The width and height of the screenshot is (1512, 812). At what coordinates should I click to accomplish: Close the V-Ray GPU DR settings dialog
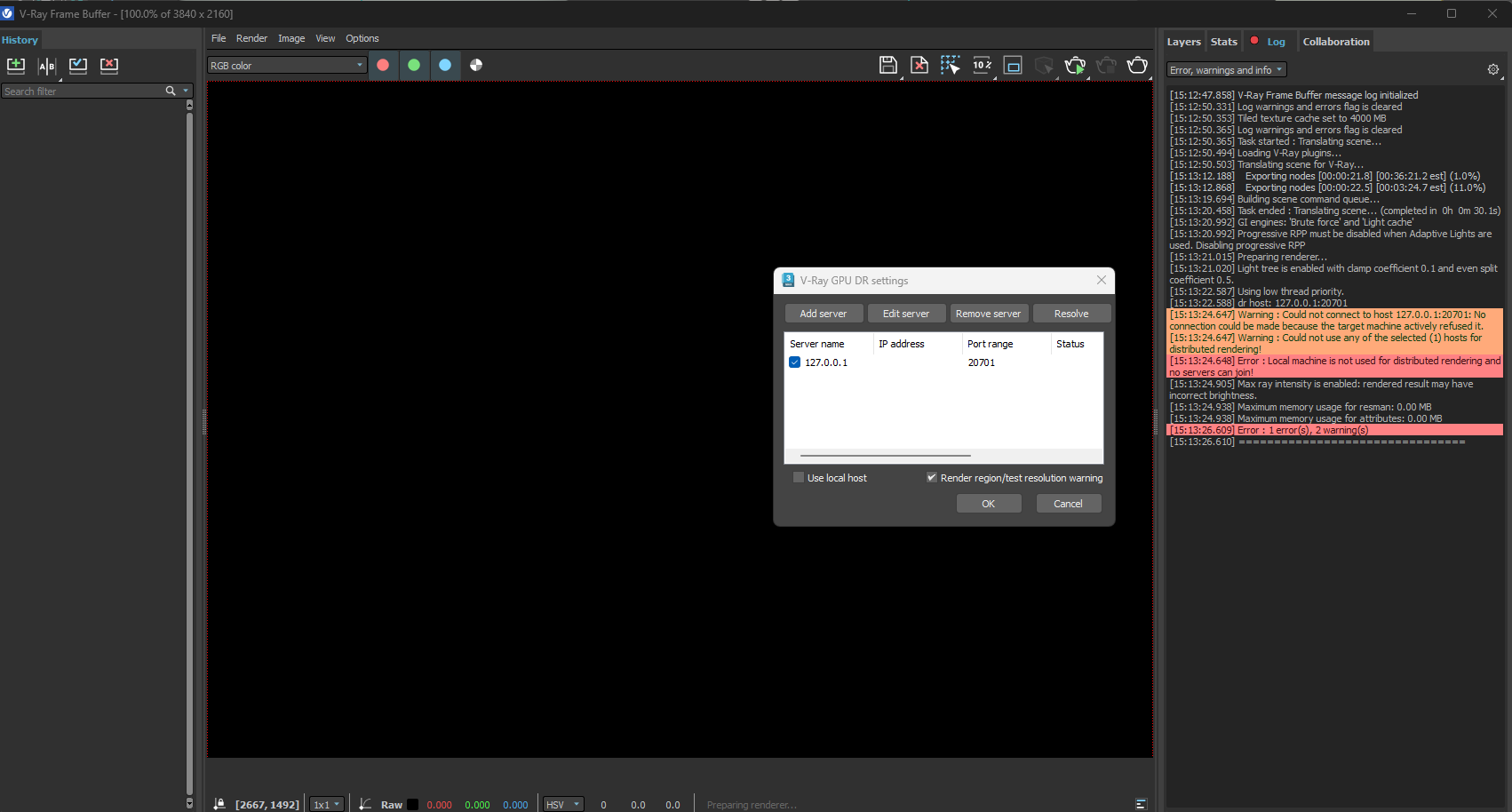pos(1102,280)
